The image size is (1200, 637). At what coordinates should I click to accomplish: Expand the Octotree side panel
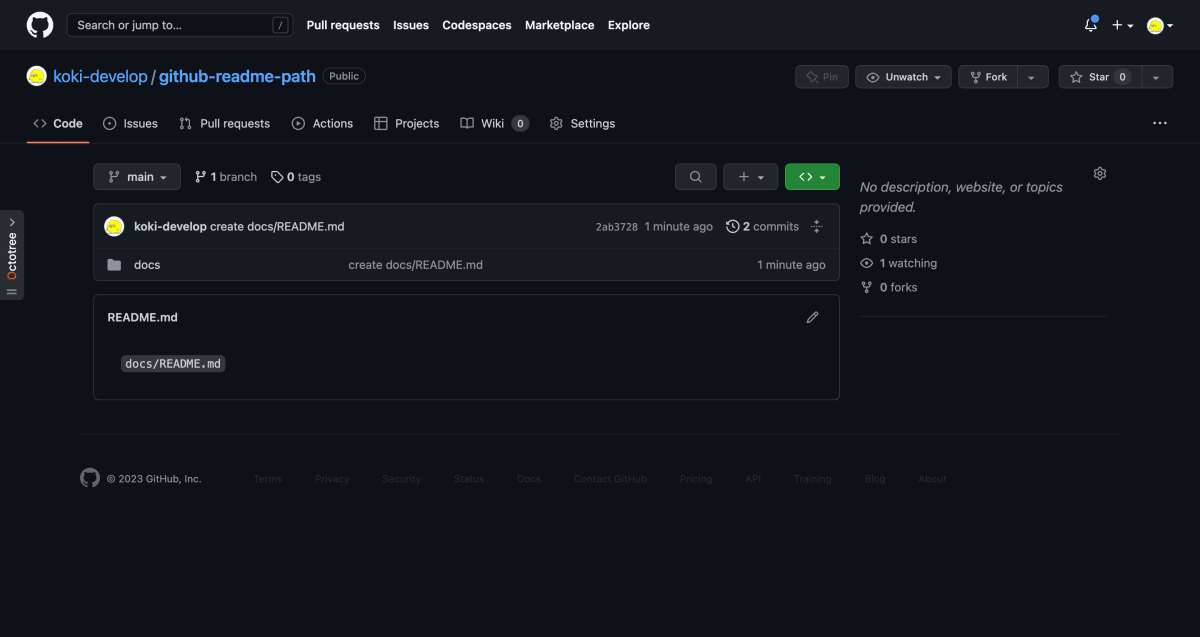click(x=12, y=255)
